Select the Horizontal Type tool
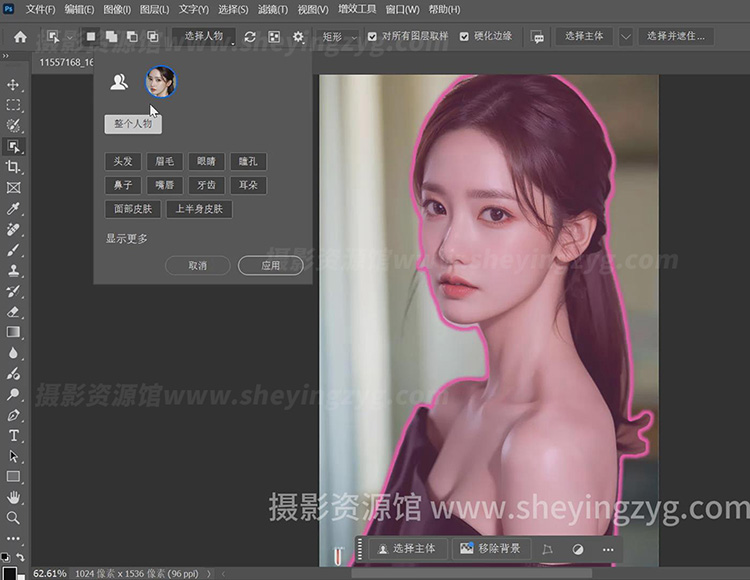Screen dimensions: 750x580 [14, 436]
